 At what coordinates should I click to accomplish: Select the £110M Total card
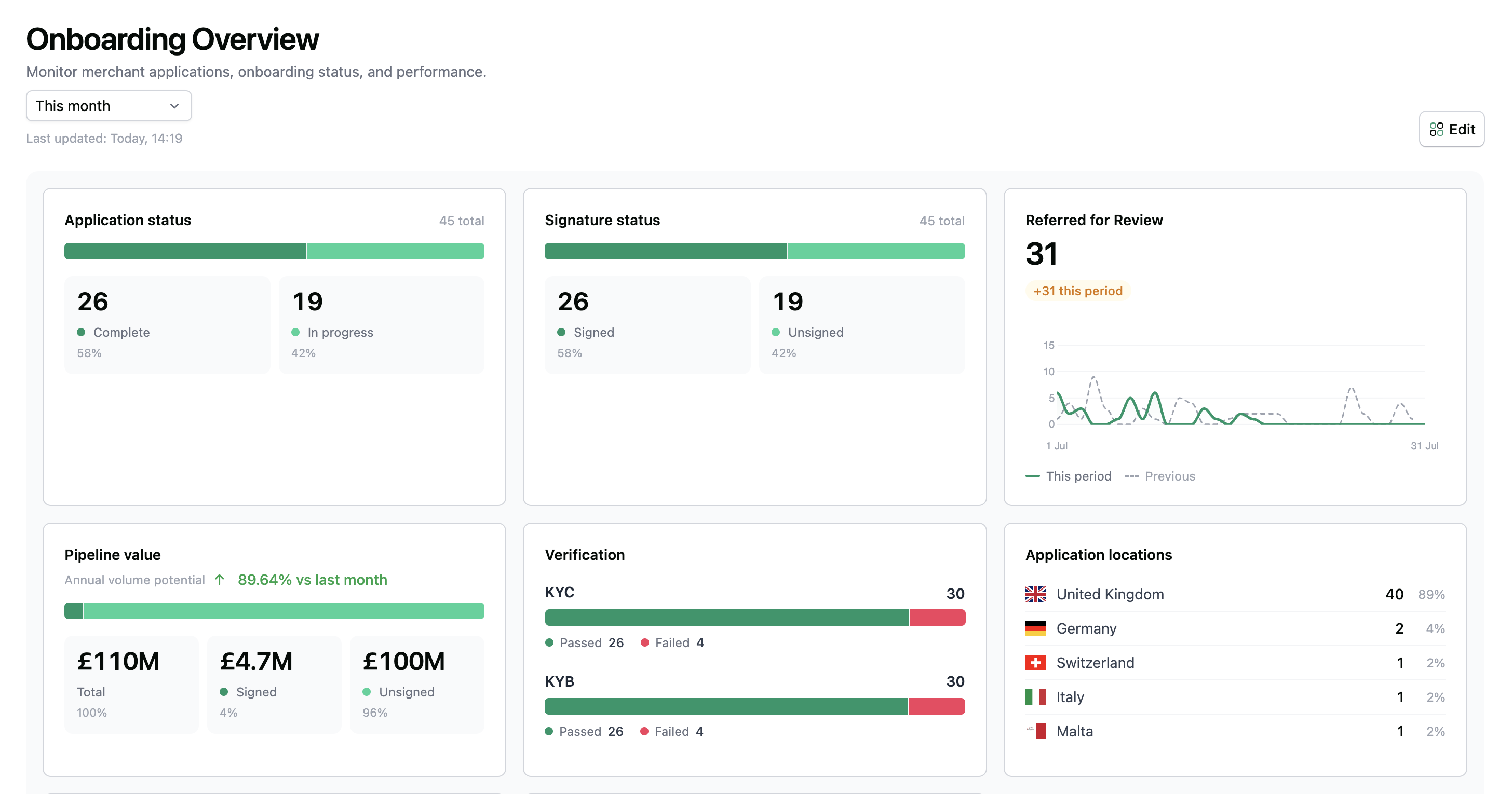tap(131, 685)
